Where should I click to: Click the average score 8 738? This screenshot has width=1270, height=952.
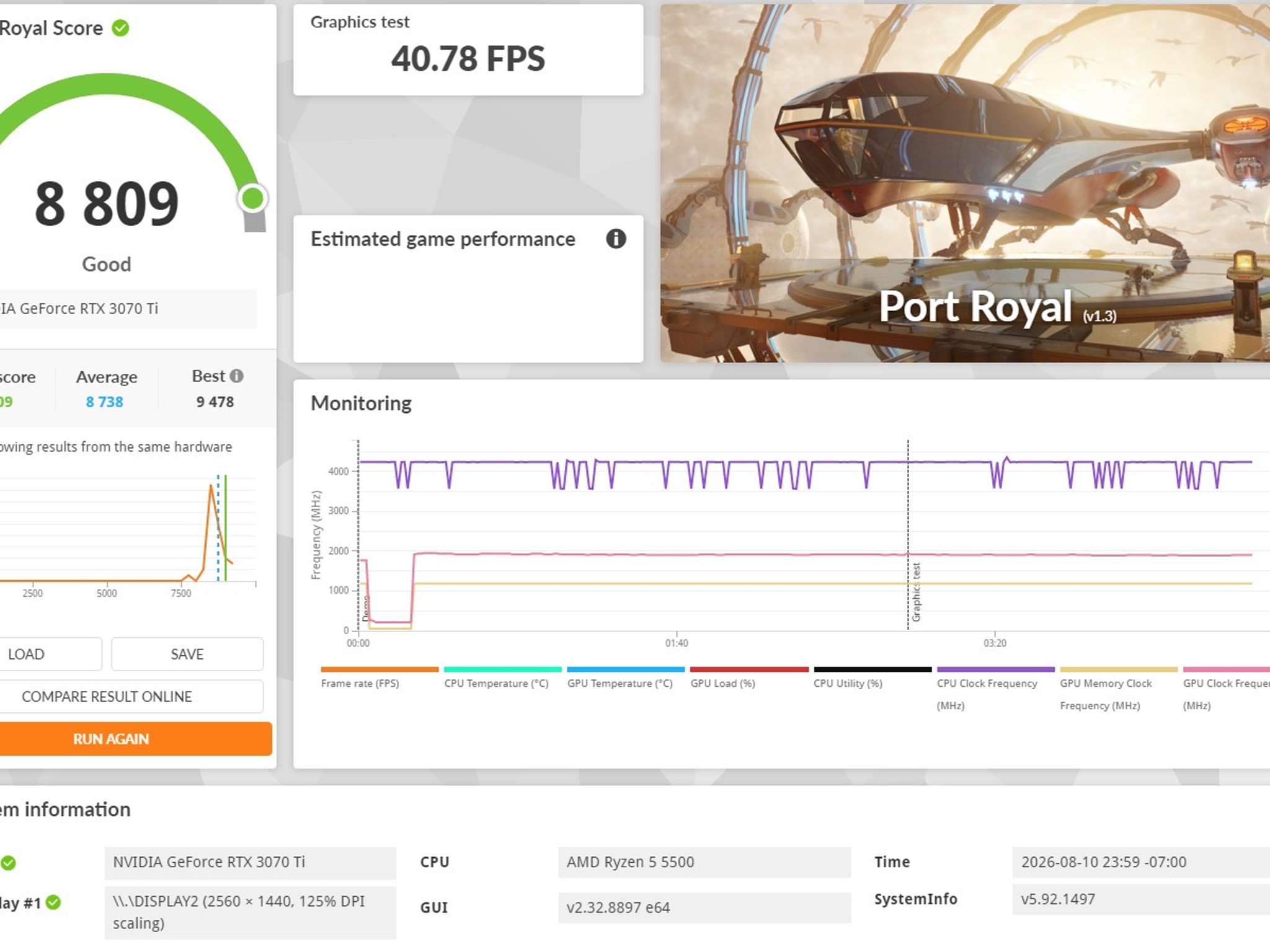tap(105, 402)
